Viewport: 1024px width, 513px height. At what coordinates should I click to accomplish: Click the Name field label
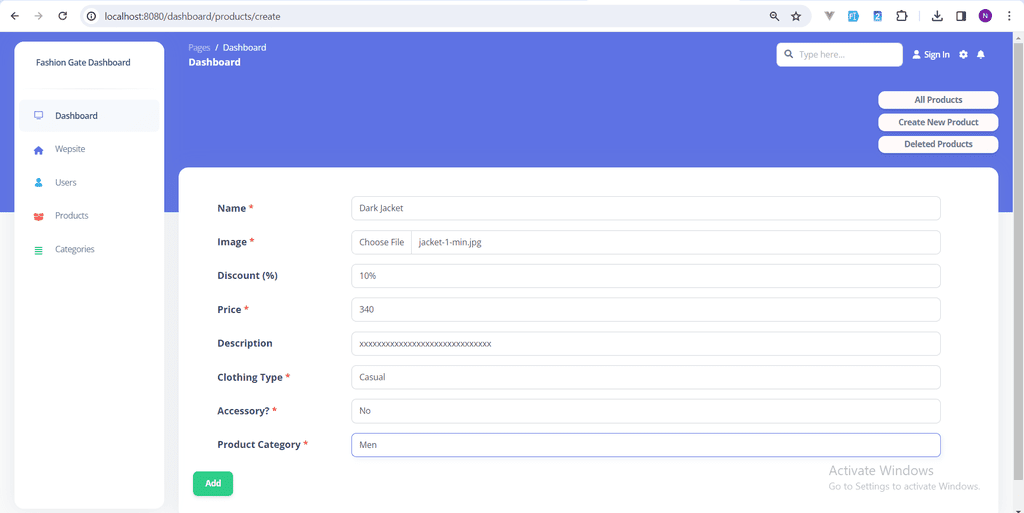pyautogui.click(x=235, y=208)
